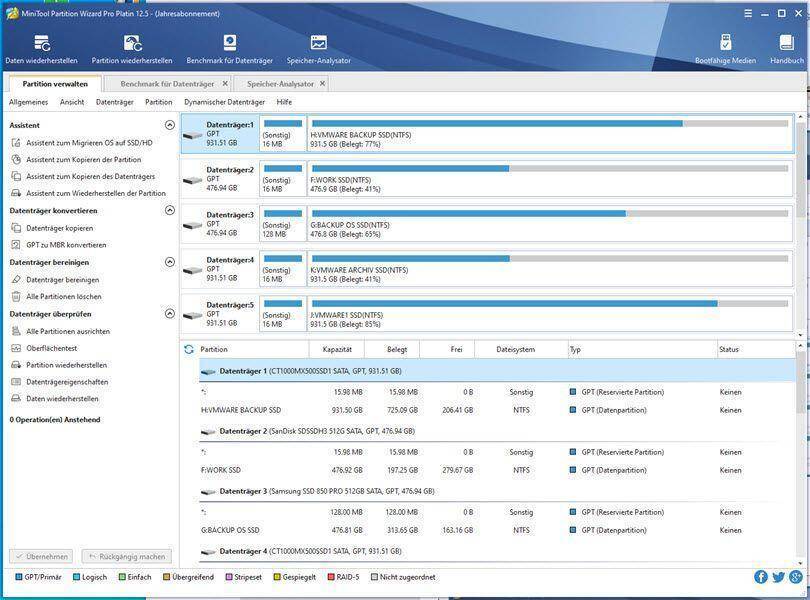Open Speicher-Analysator toolbar icon
This screenshot has width=810, height=600.
(x=318, y=48)
